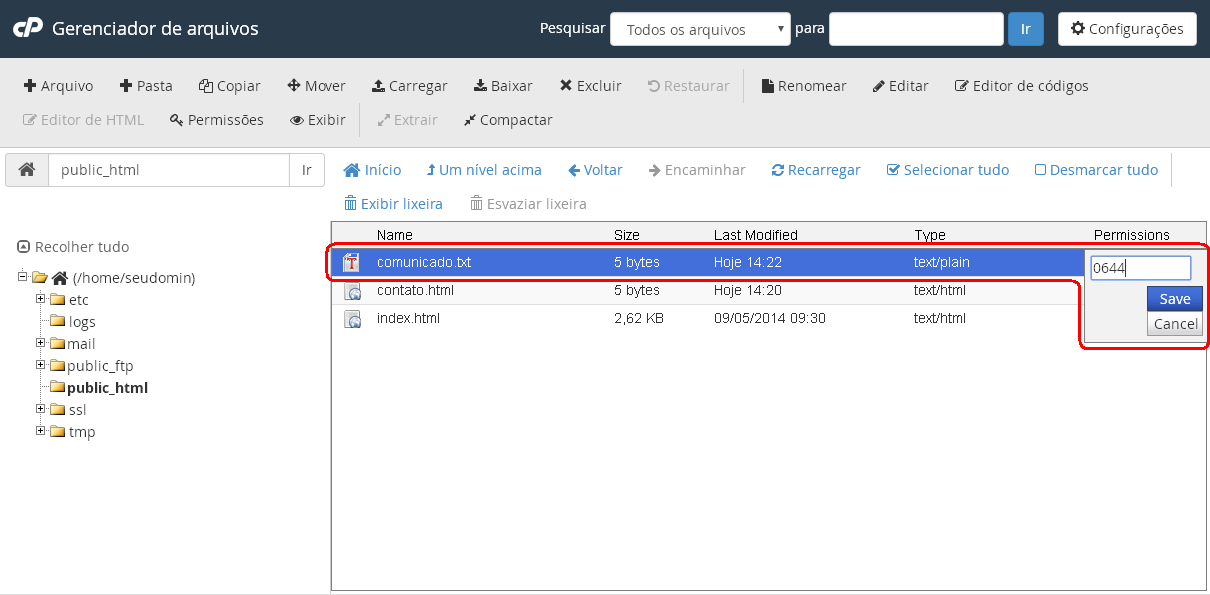Viewport: 1210px width, 595px height.
Task: Click the Encaminhar forward link
Action: click(697, 170)
